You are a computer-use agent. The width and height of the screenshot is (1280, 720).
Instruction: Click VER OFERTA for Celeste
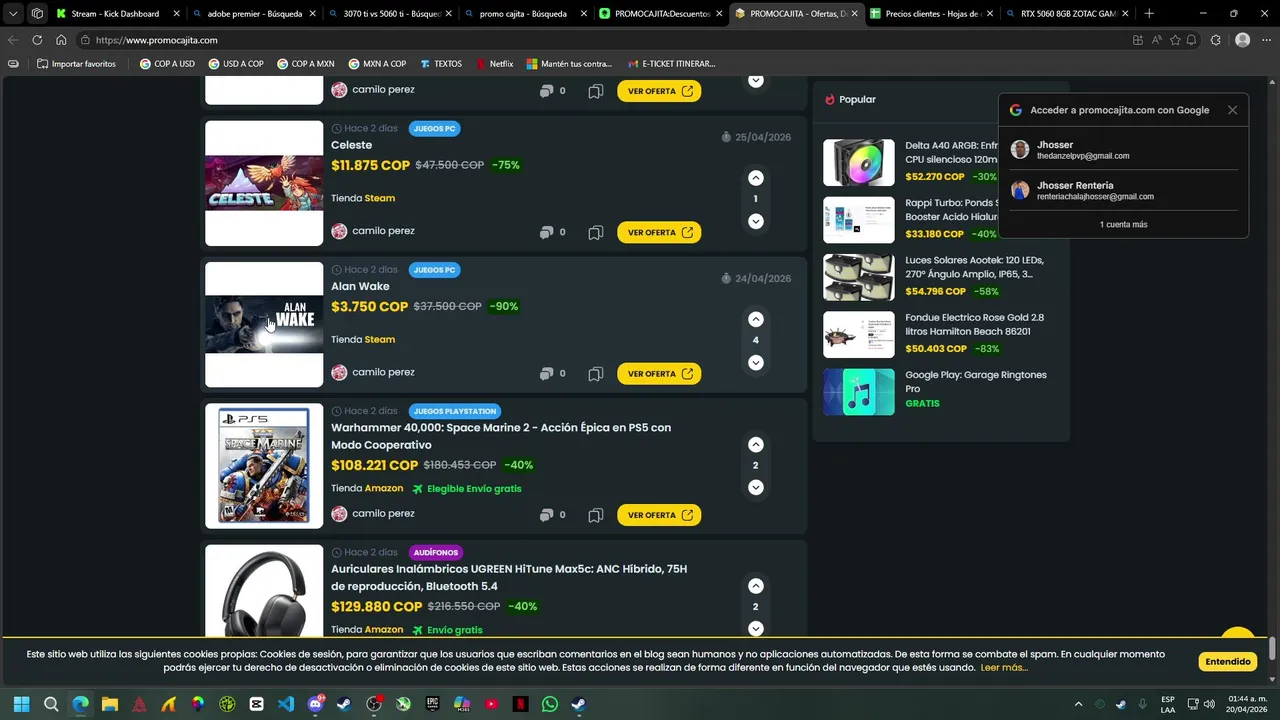[x=659, y=232]
